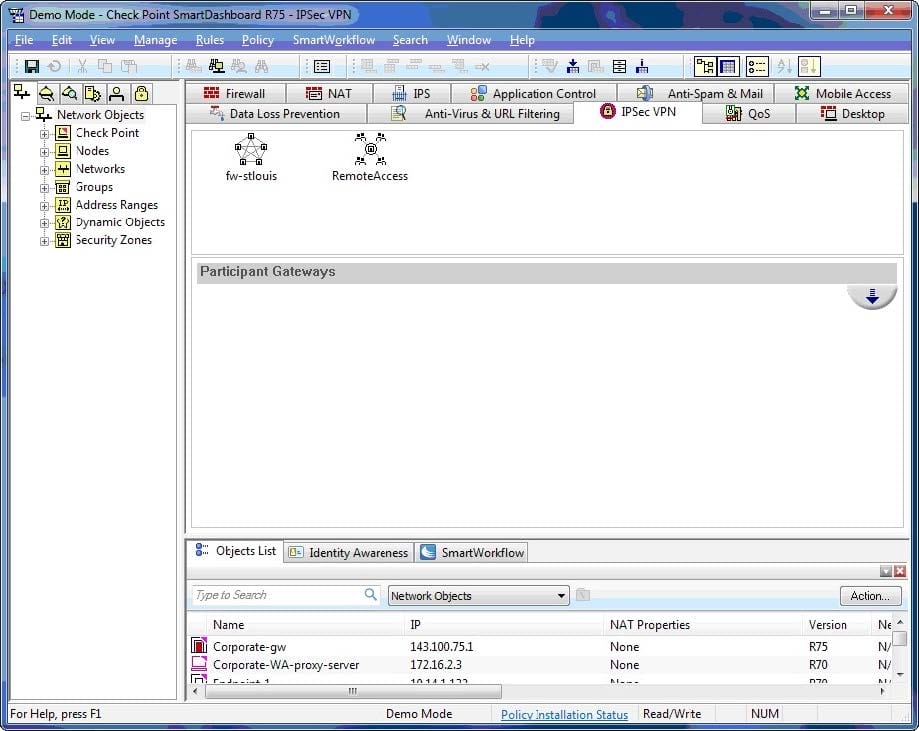Click the Corporate-WA-proxy-server host icon
919x731 pixels.
coord(199,664)
